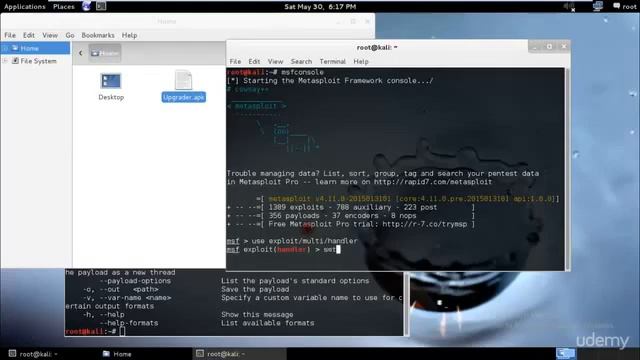The image size is (640, 360).
Task: Open the Places menu in top panel
Action: click(64, 7)
